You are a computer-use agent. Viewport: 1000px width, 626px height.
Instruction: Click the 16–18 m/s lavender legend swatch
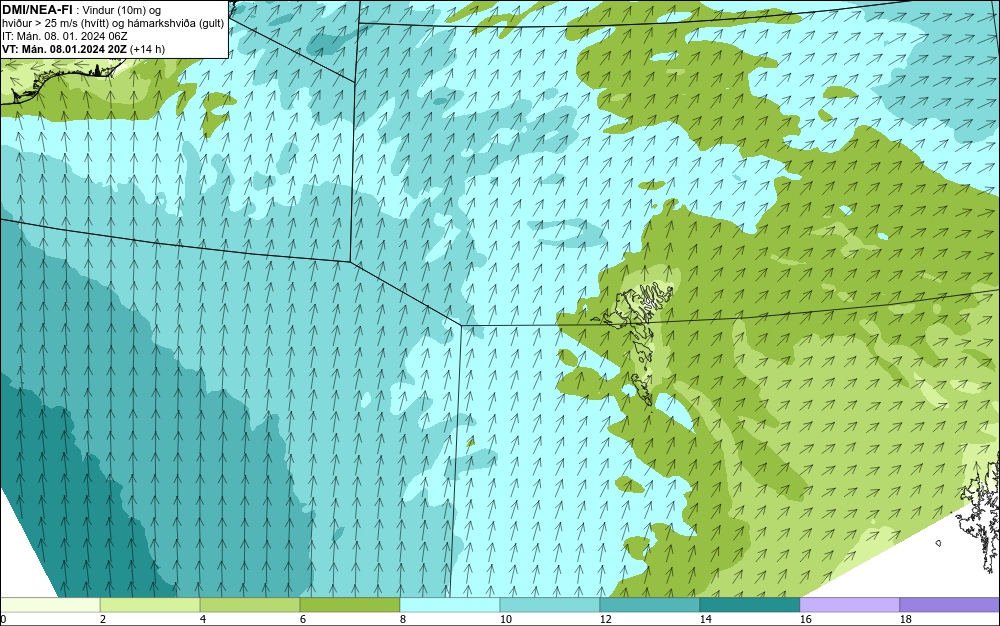[849, 604]
